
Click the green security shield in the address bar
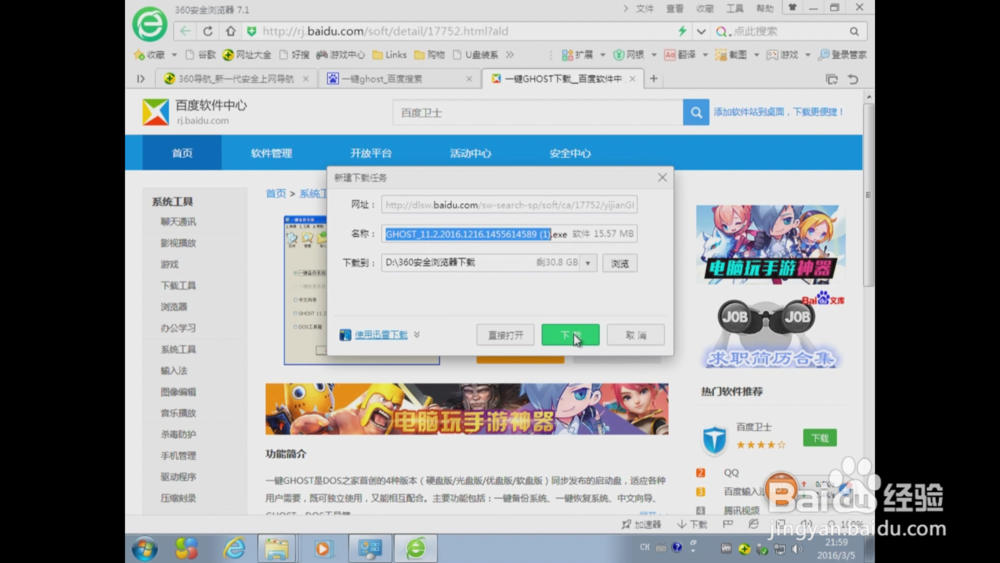tap(252, 31)
